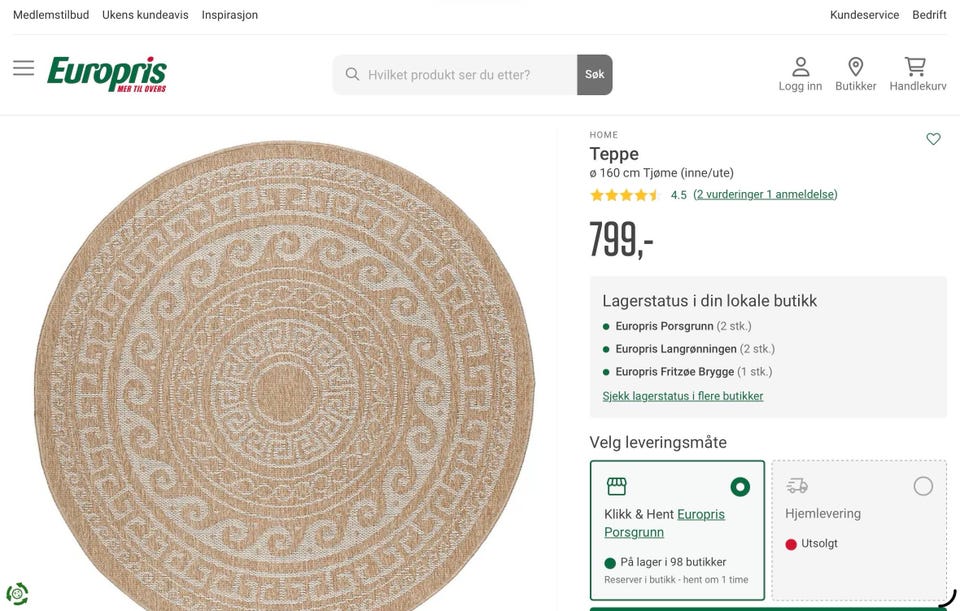Image resolution: width=960 pixels, height=611 pixels.
Task: Open the Handlekurv cart icon
Action: coord(915,67)
